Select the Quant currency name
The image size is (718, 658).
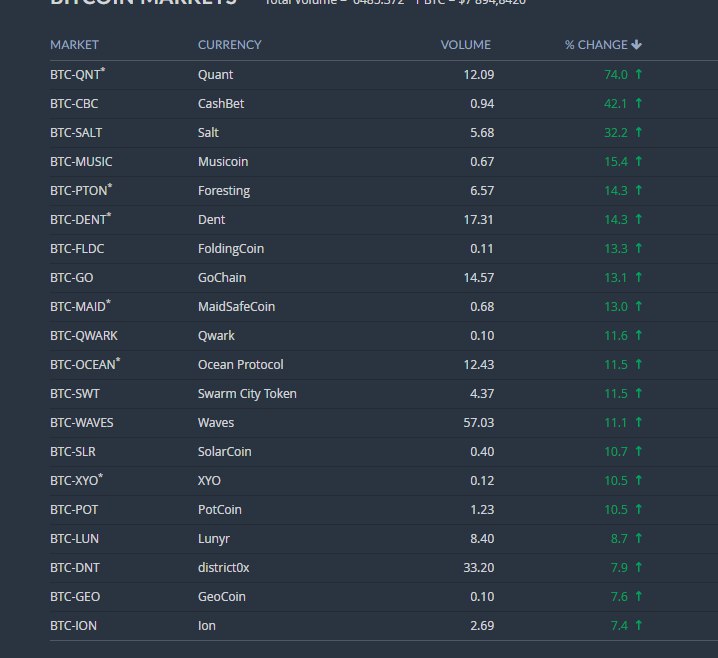pos(215,75)
